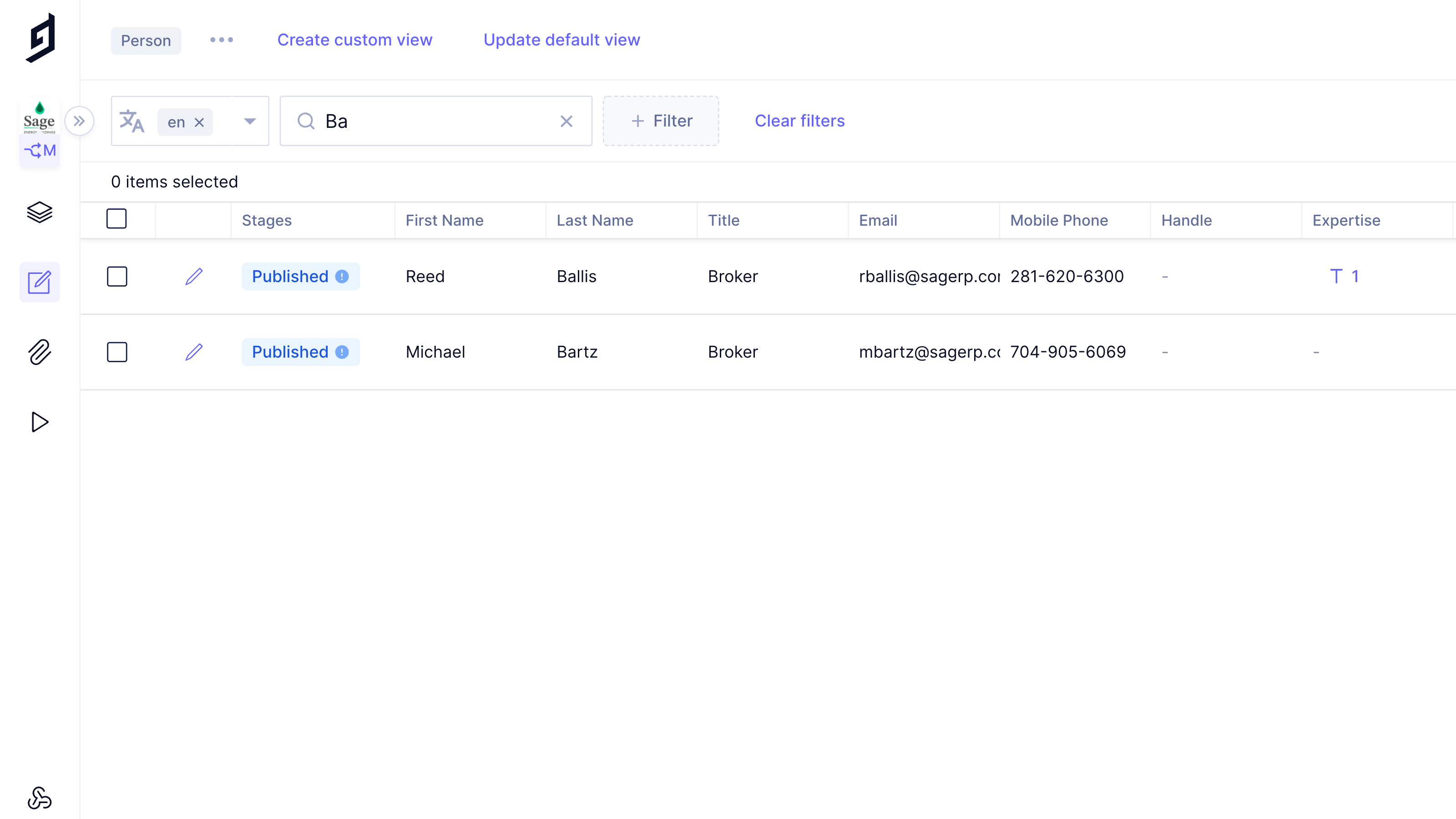Clear the search text with X icon

566,121
